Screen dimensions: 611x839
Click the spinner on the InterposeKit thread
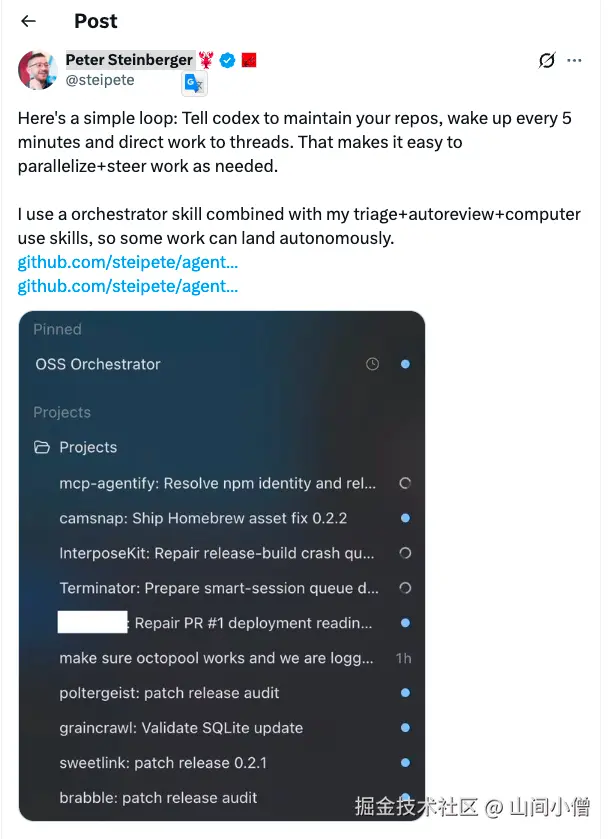[x=406, y=553]
